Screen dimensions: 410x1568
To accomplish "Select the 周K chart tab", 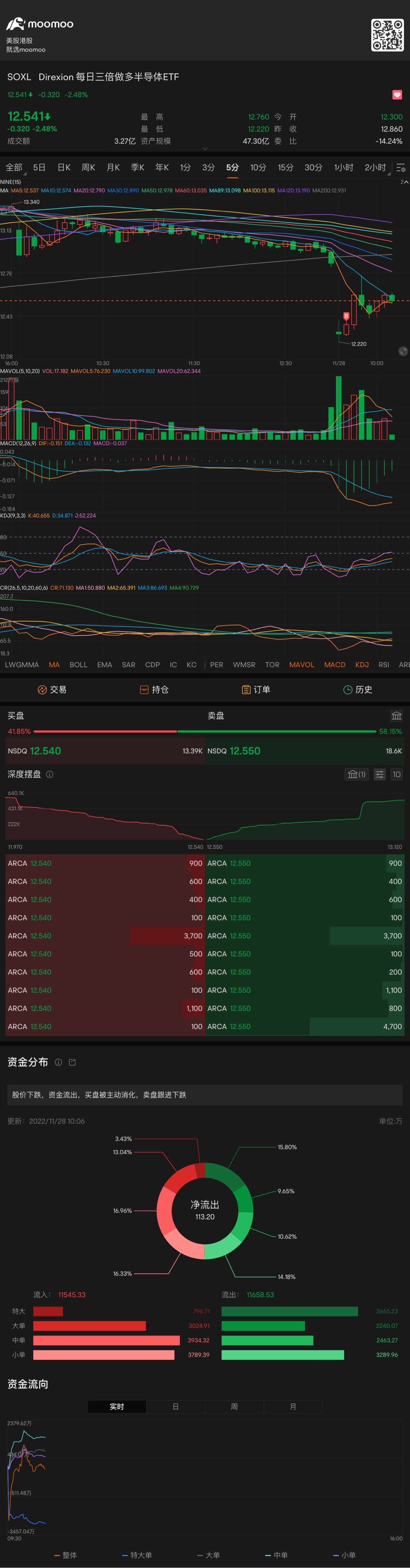I will (x=88, y=167).
